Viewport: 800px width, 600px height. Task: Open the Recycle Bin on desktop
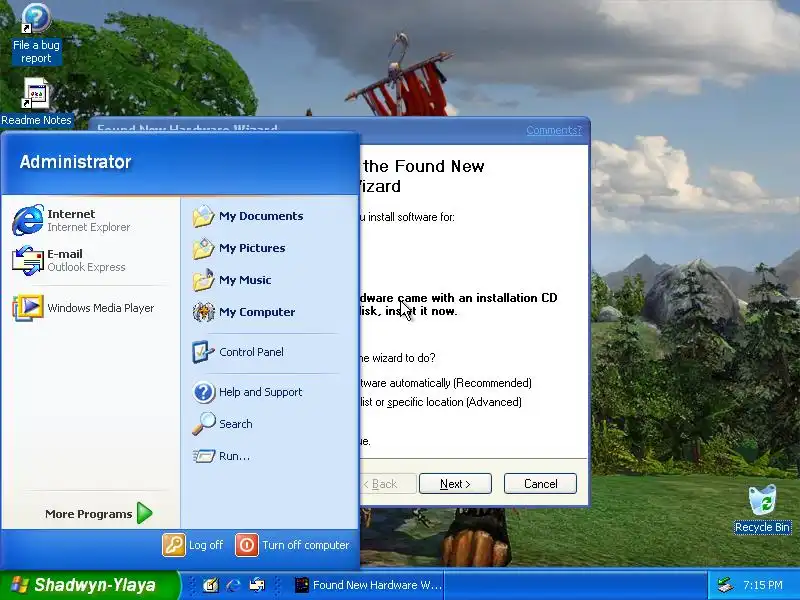coord(763,509)
